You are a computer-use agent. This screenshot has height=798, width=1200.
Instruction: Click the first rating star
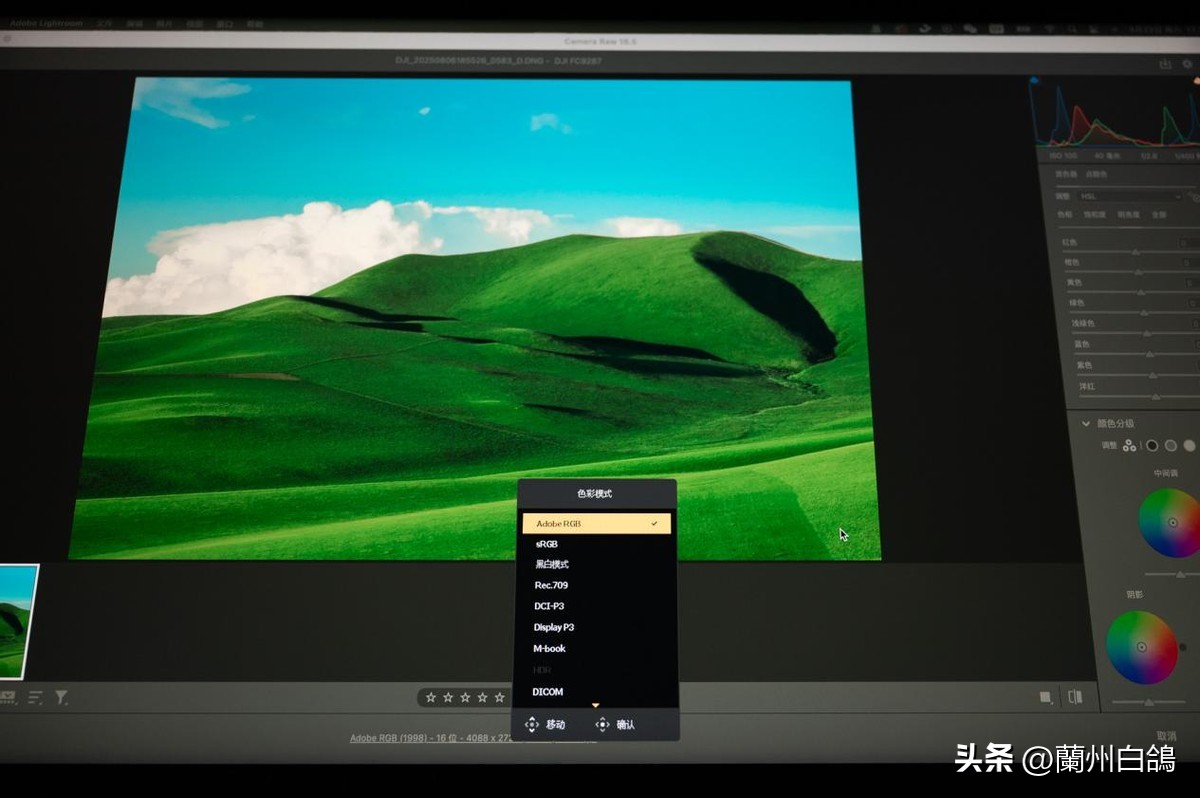click(x=431, y=697)
